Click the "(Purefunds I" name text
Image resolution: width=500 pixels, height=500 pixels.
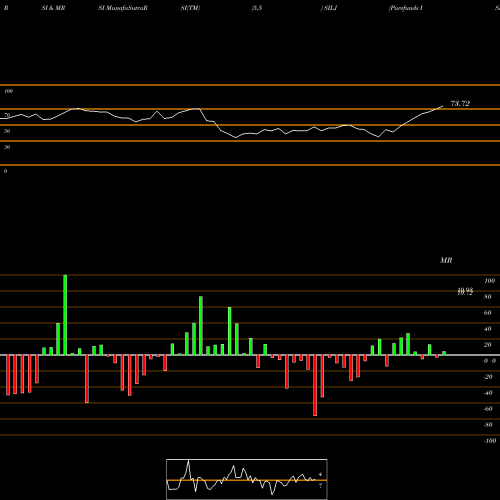(406, 8)
